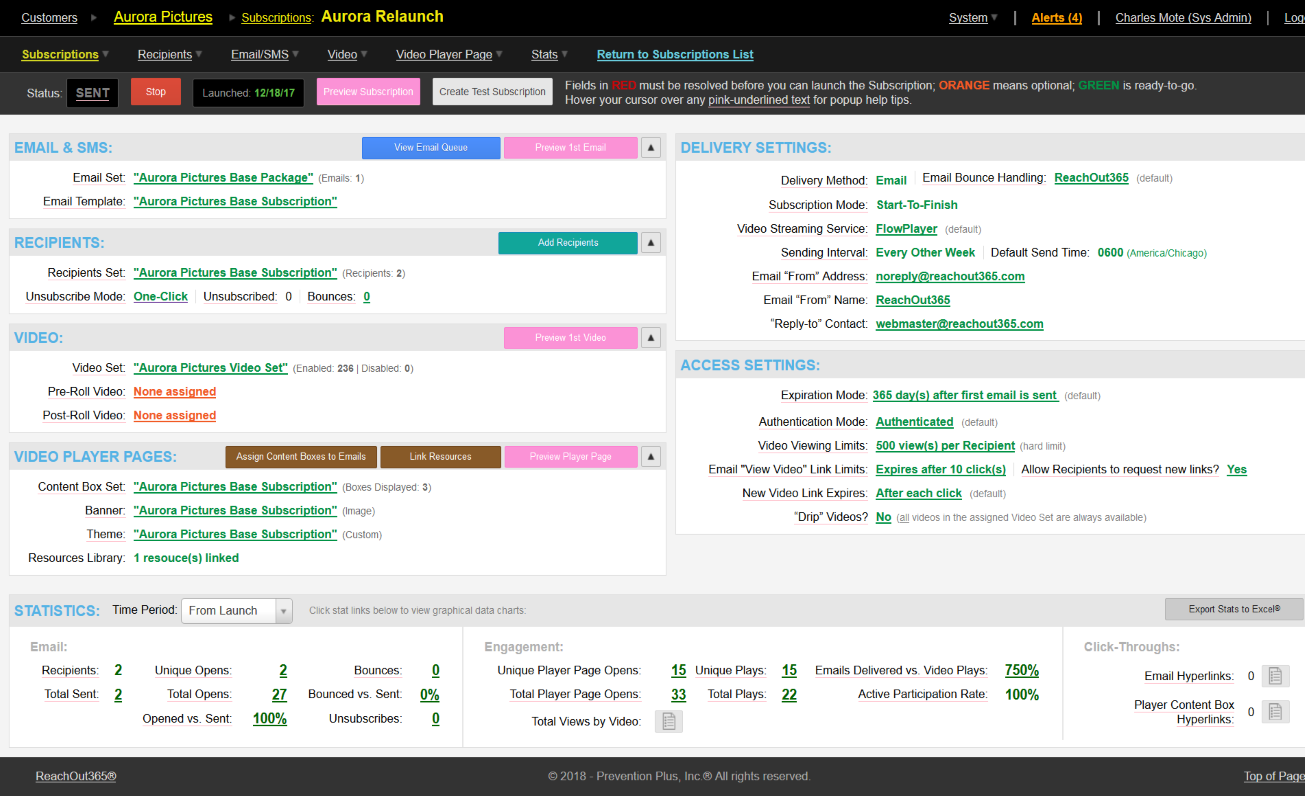Open the Email/SMS menu
1305x796 pixels.
click(264, 55)
